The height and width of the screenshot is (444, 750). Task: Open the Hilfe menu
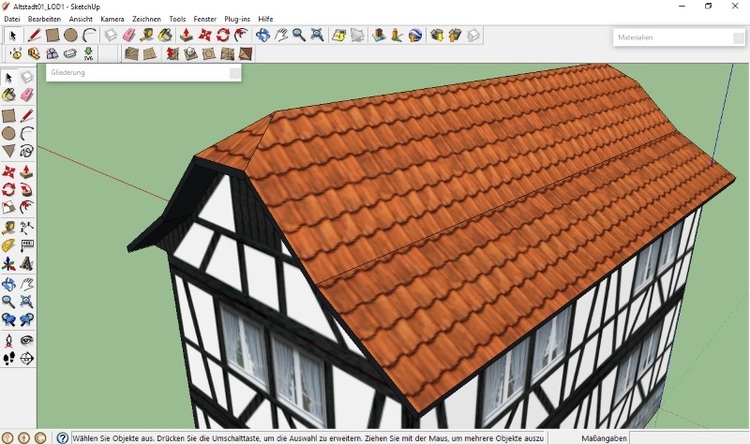click(x=265, y=19)
